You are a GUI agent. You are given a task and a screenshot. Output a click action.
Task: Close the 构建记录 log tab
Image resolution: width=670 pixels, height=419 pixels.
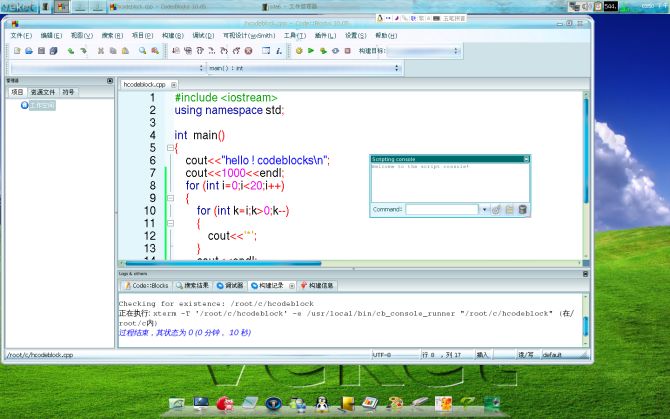tap(292, 286)
